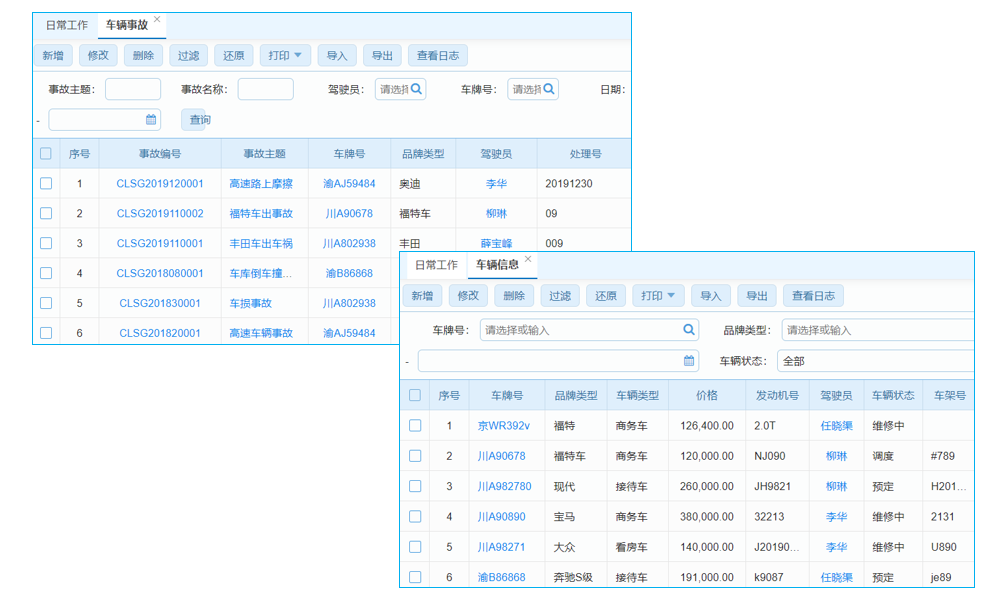Click the 车牌号 search magnifier in accident filters
Viewport: 1000px width, 600px height.
549,88
